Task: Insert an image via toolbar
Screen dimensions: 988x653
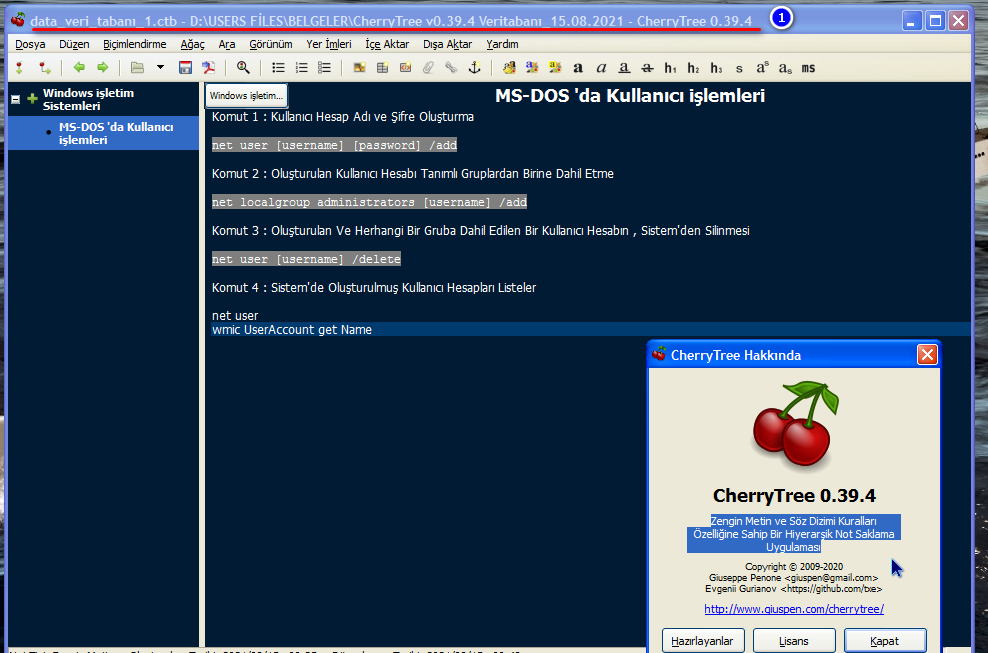Action: click(x=359, y=67)
